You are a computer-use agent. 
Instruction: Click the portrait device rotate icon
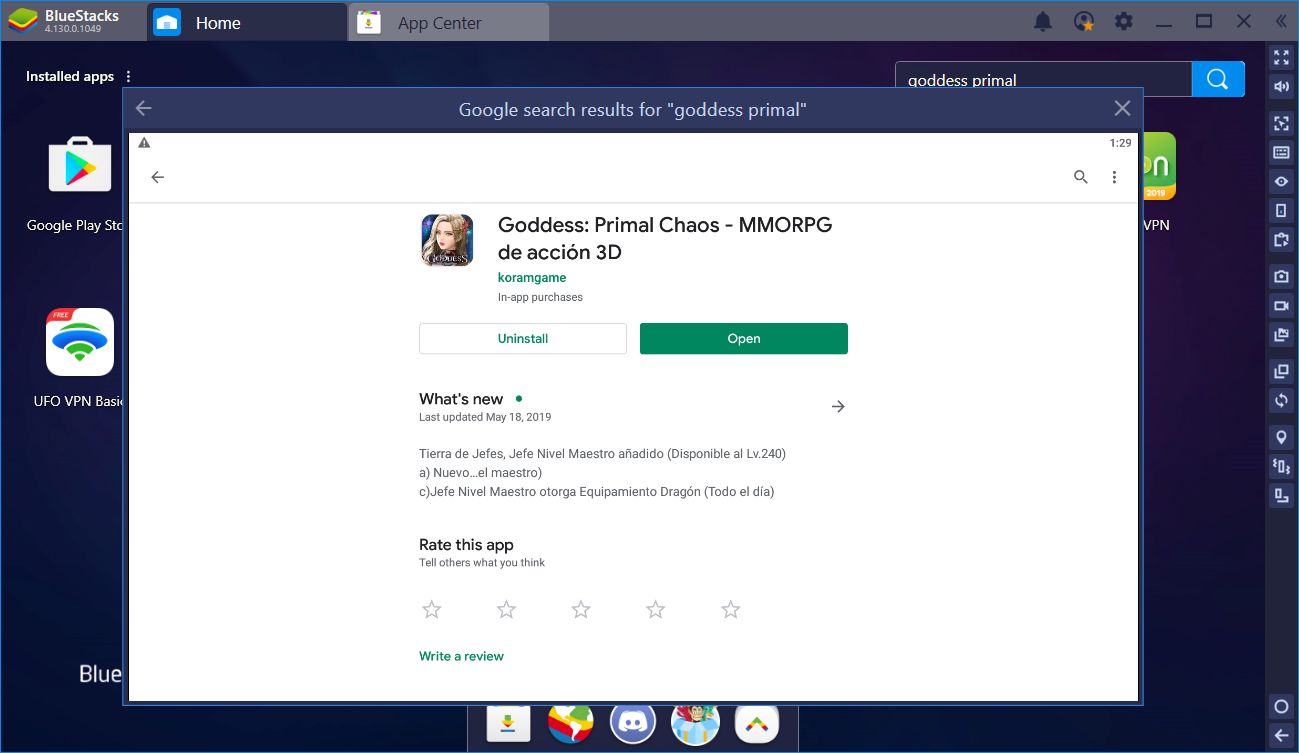(x=1281, y=210)
